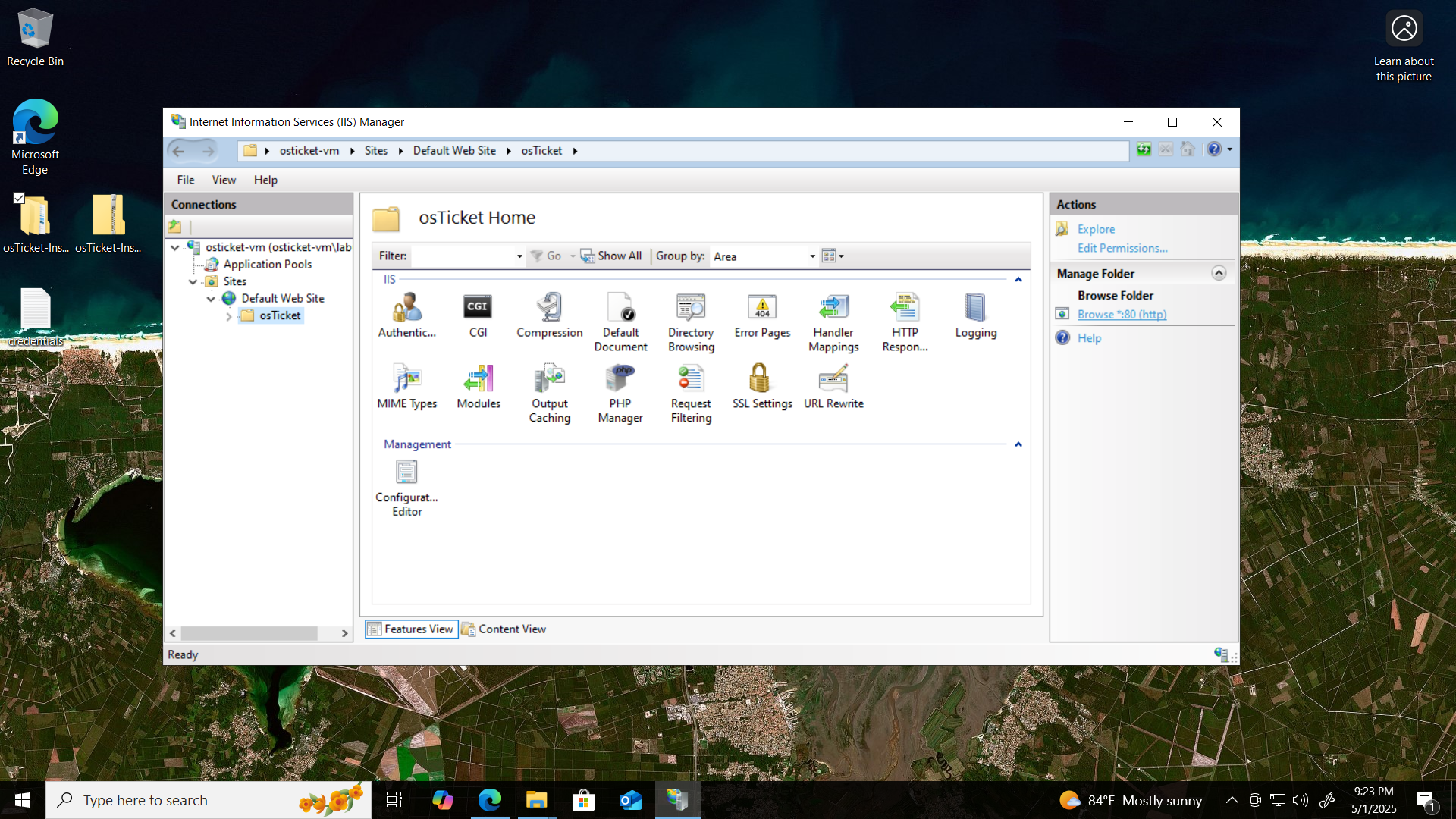
Task: Open the View menu
Action: pos(224,180)
